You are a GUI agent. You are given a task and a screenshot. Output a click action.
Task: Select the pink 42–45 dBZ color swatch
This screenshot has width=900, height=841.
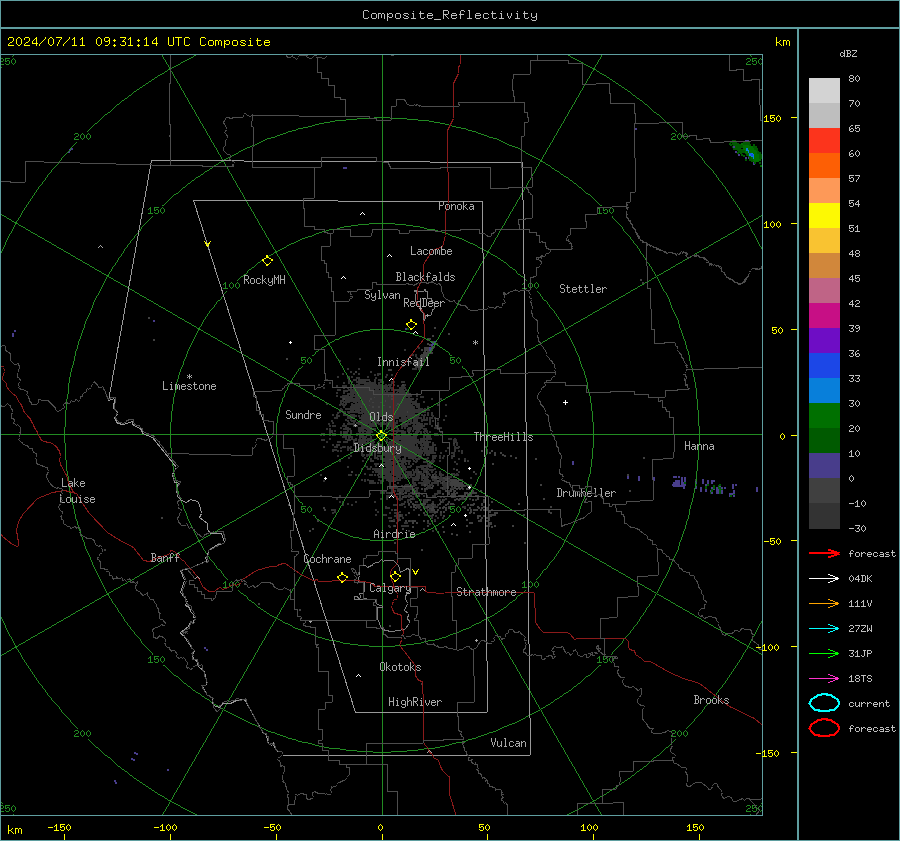[x=824, y=290]
